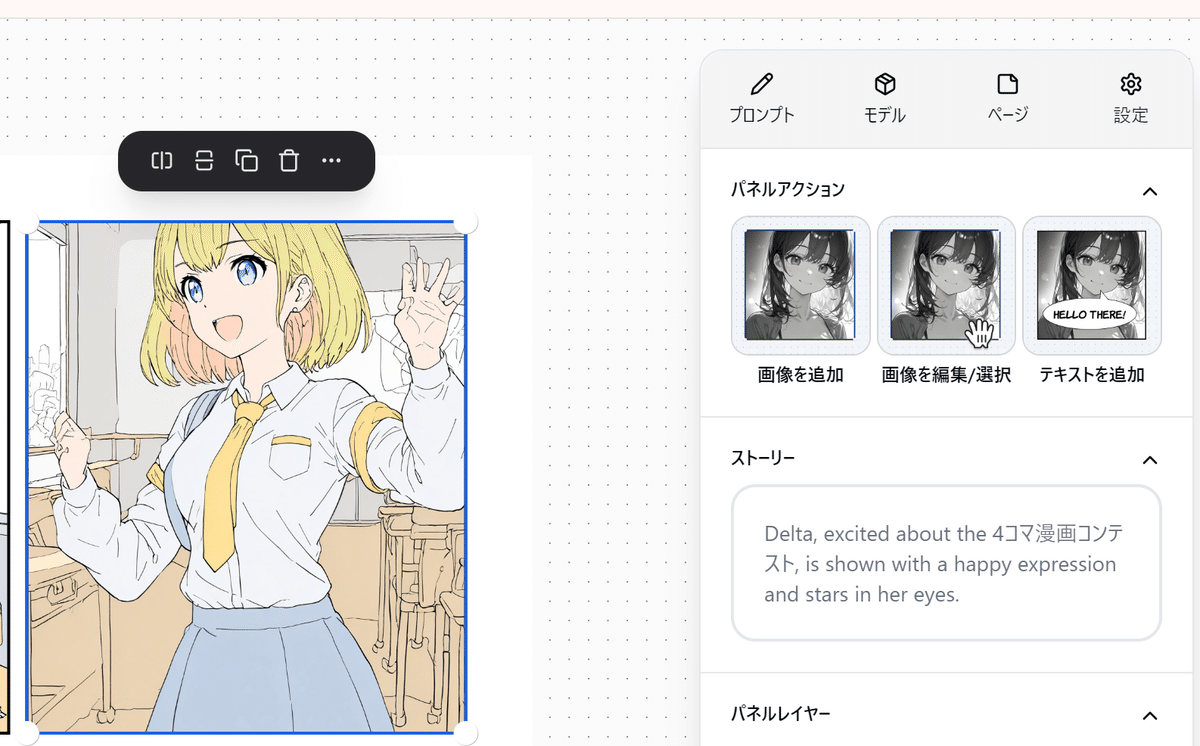
Task: Split the panel horizontally using the toolbar
Action: tap(204, 160)
